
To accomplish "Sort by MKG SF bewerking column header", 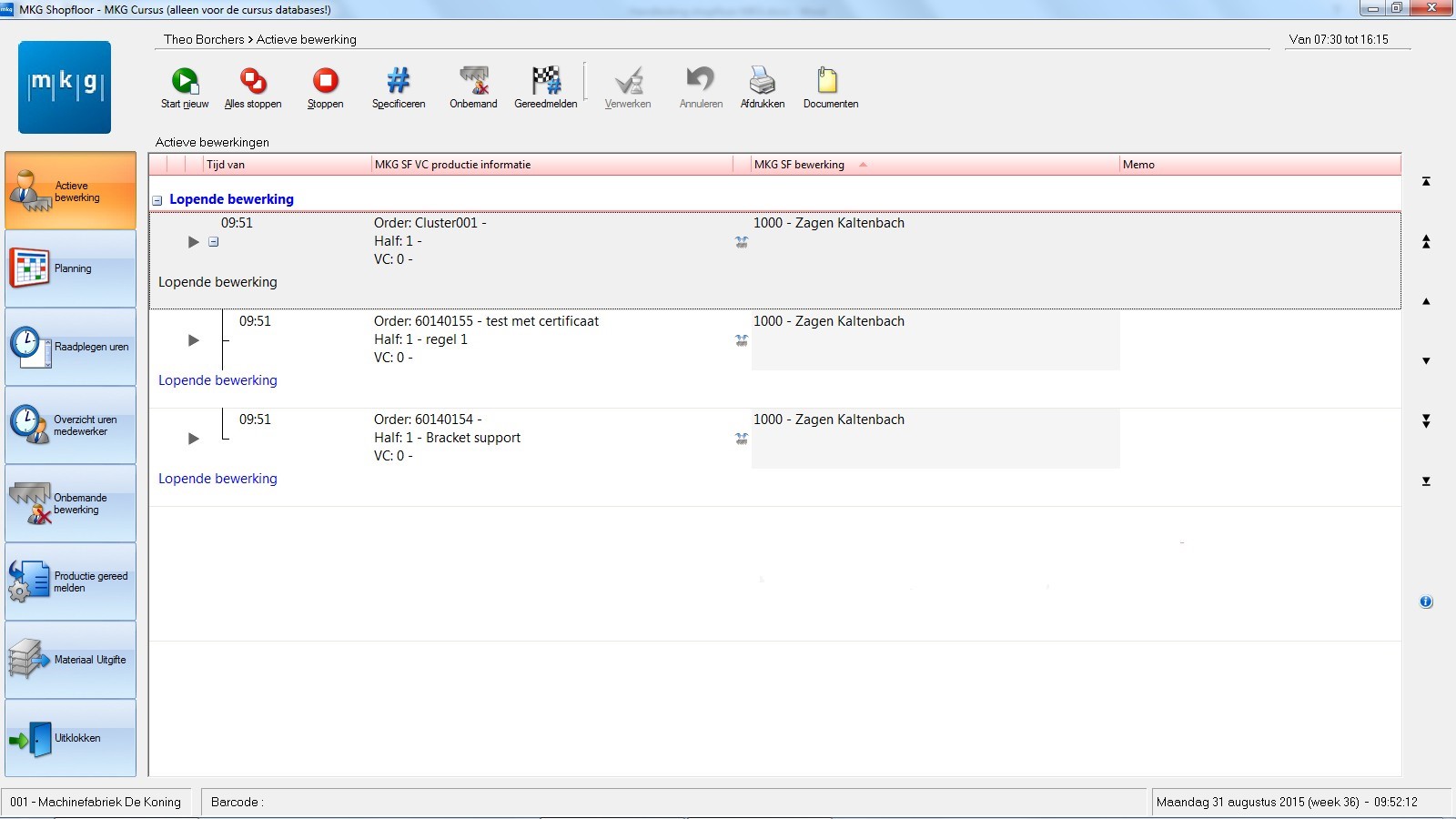I will 935,165.
